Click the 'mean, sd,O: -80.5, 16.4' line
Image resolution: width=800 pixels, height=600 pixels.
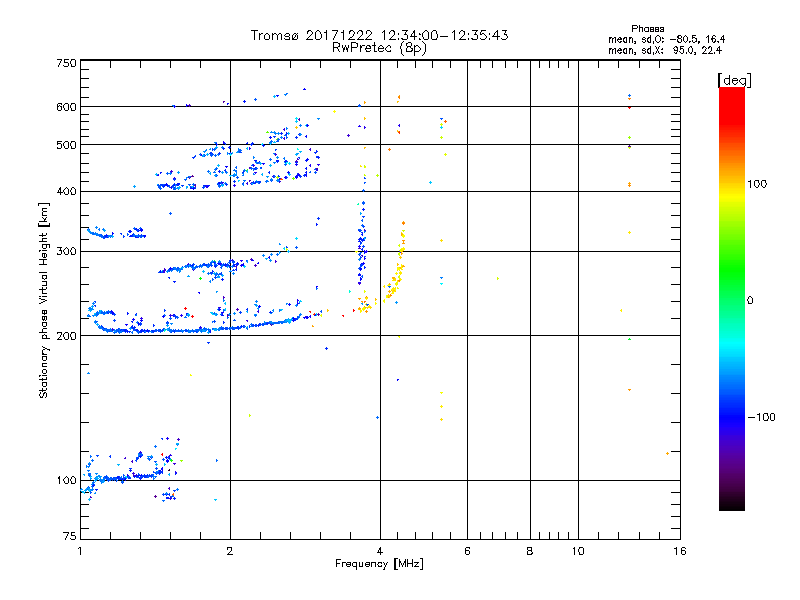(x=666, y=39)
